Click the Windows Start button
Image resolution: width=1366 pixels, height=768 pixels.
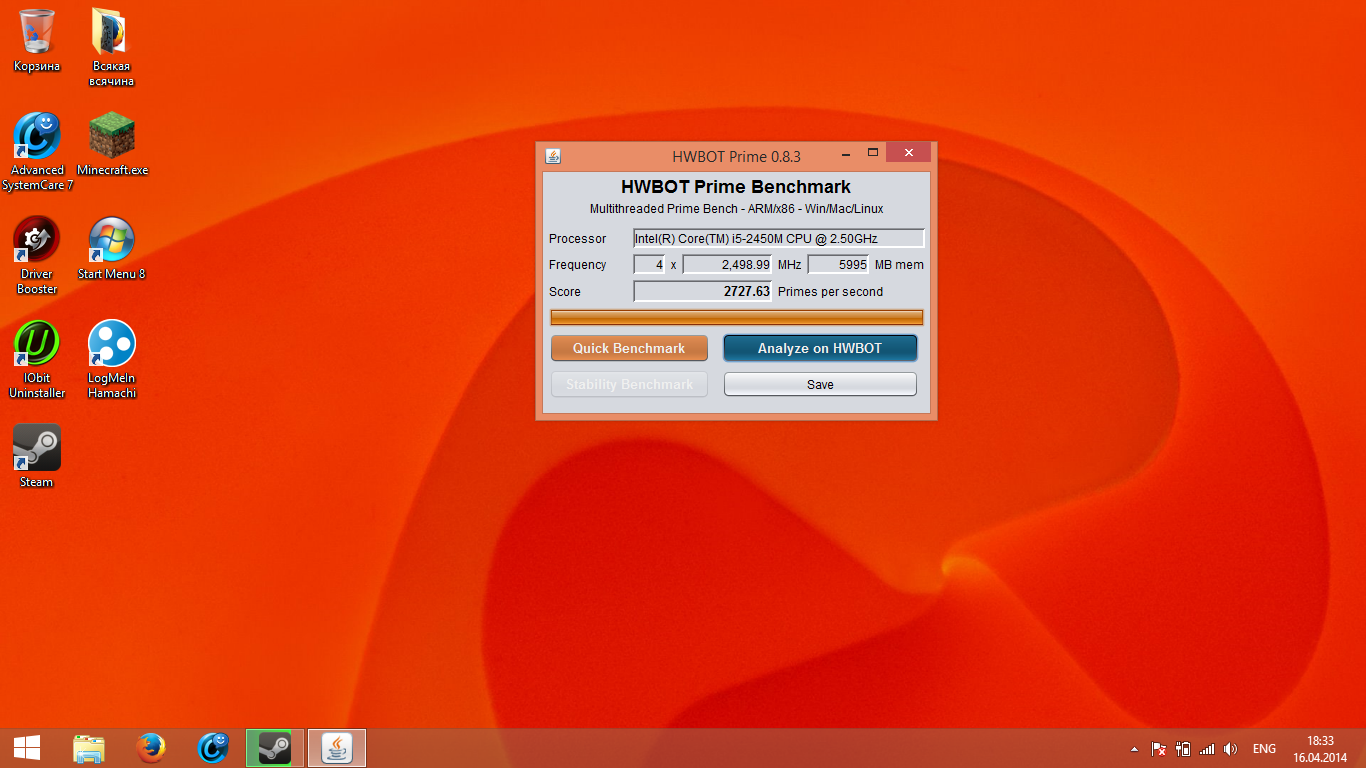click(x=26, y=748)
